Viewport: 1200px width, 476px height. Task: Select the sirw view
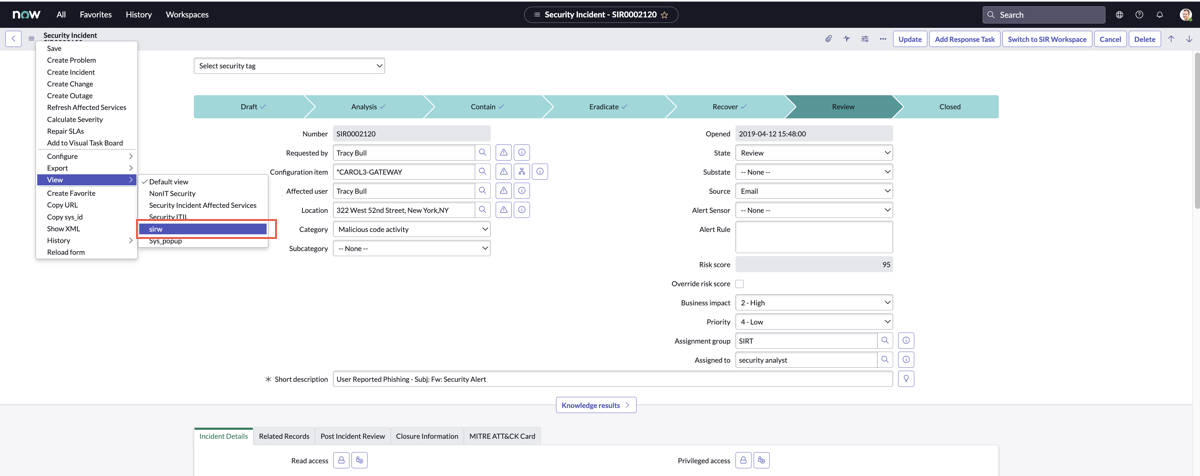(x=203, y=229)
